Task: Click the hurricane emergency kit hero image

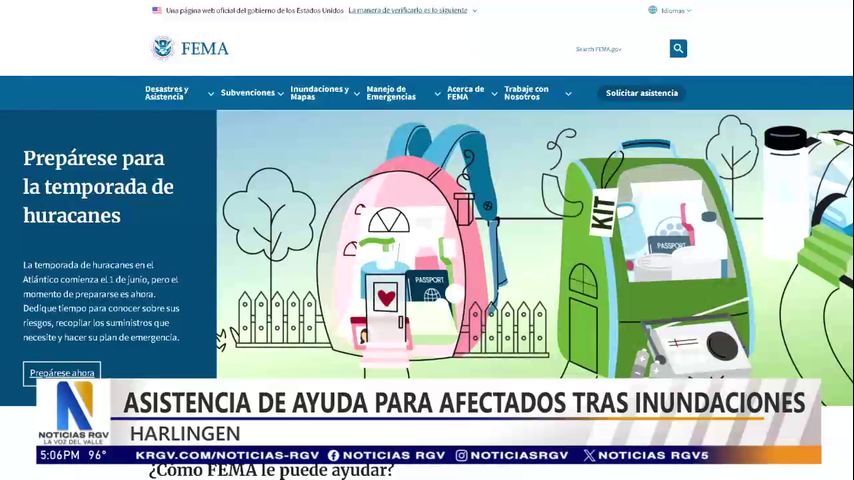Action: point(535,240)
